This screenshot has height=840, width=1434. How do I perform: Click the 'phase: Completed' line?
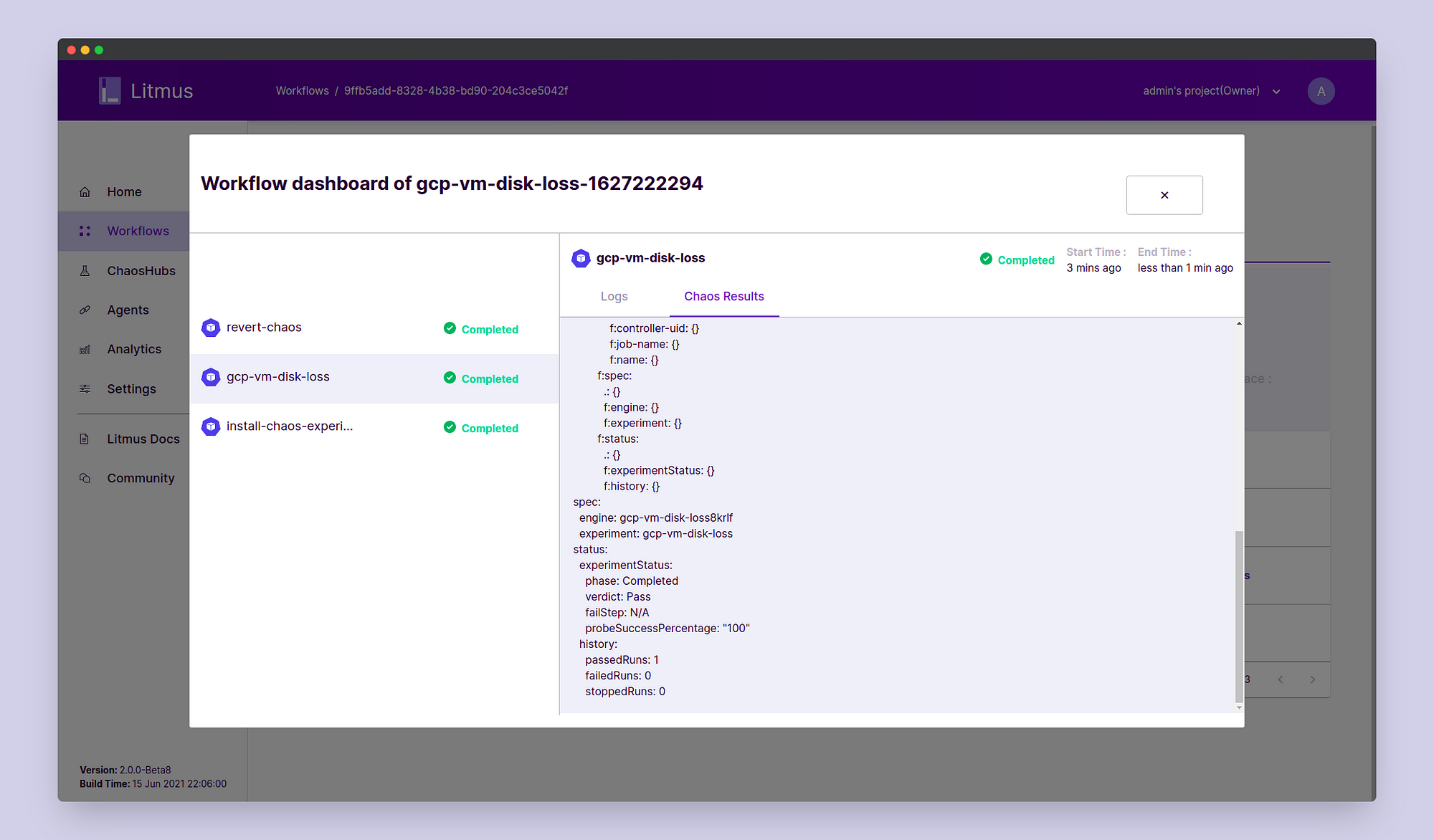click(632, 581)
